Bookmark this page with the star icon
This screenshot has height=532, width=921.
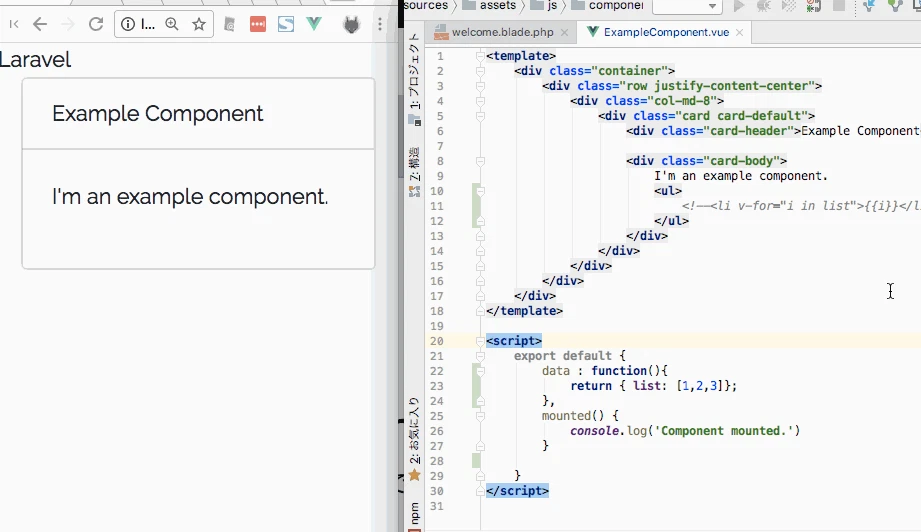tap(199, 24)
